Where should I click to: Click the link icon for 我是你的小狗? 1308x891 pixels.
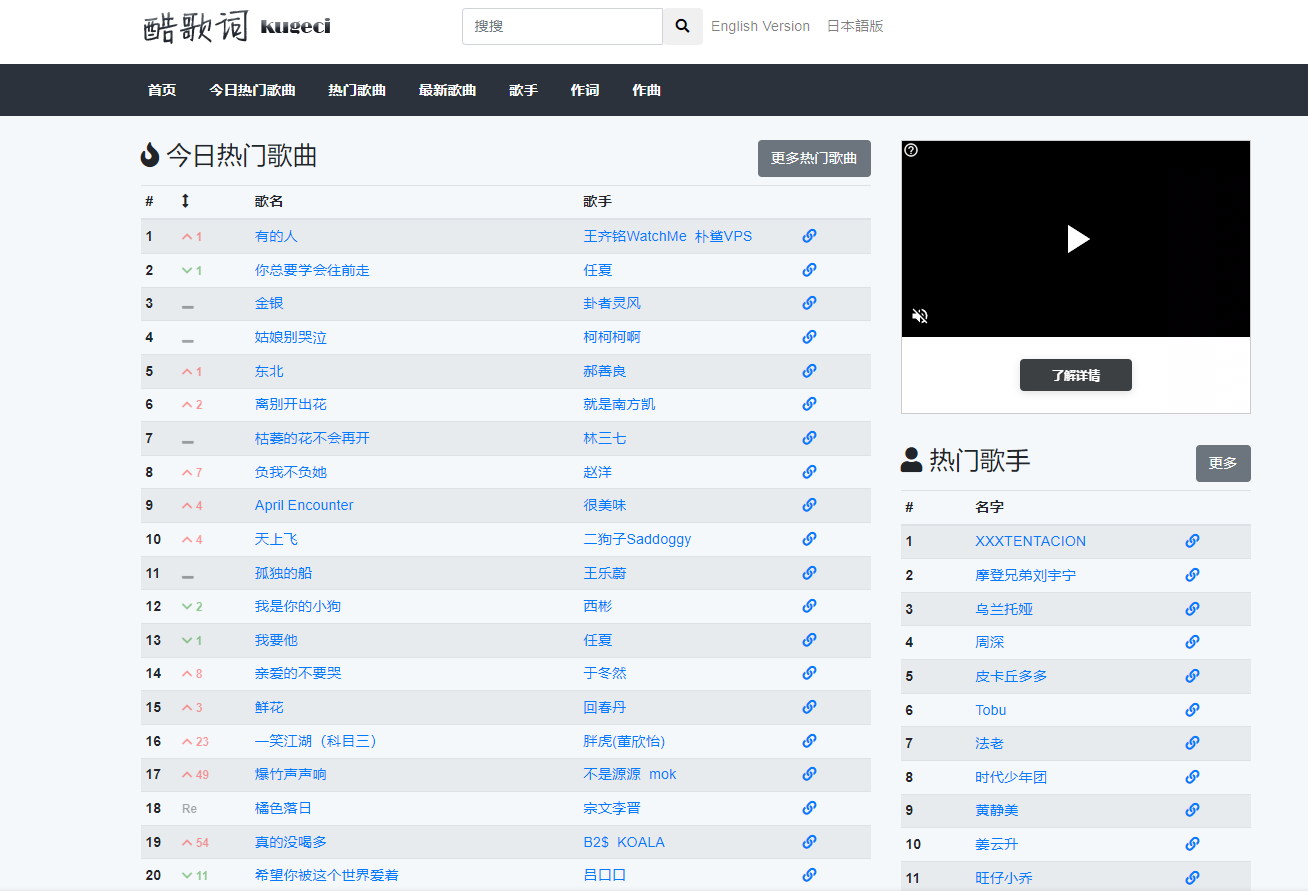pyautogui.click(x=810, y=606)
